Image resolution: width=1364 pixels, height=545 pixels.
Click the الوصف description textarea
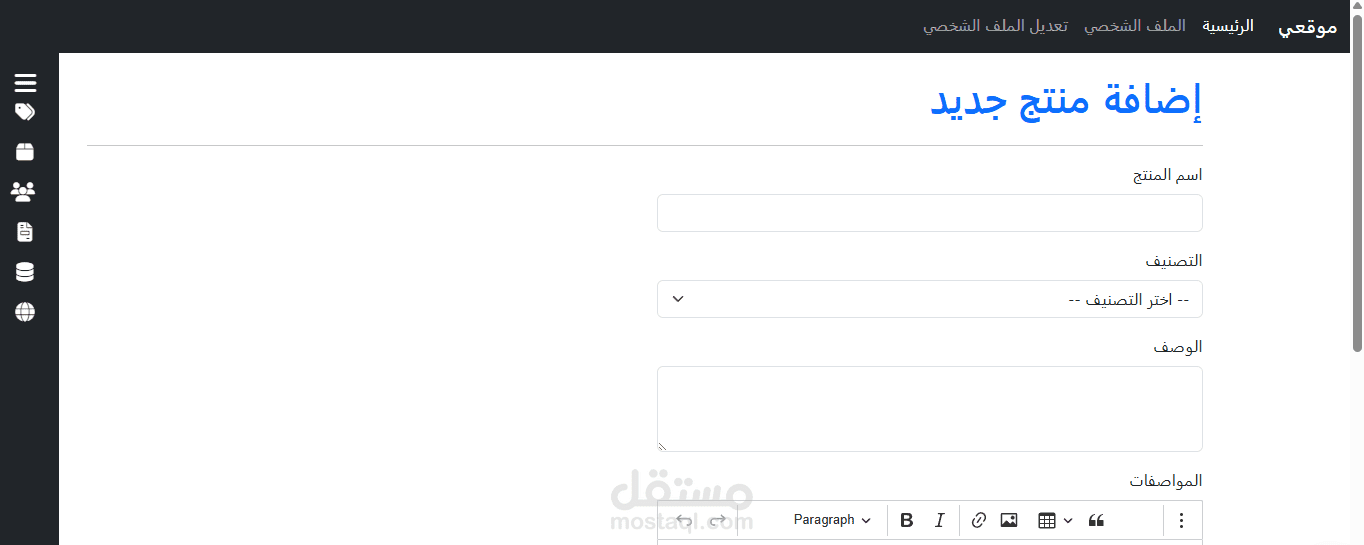point(930,409)
